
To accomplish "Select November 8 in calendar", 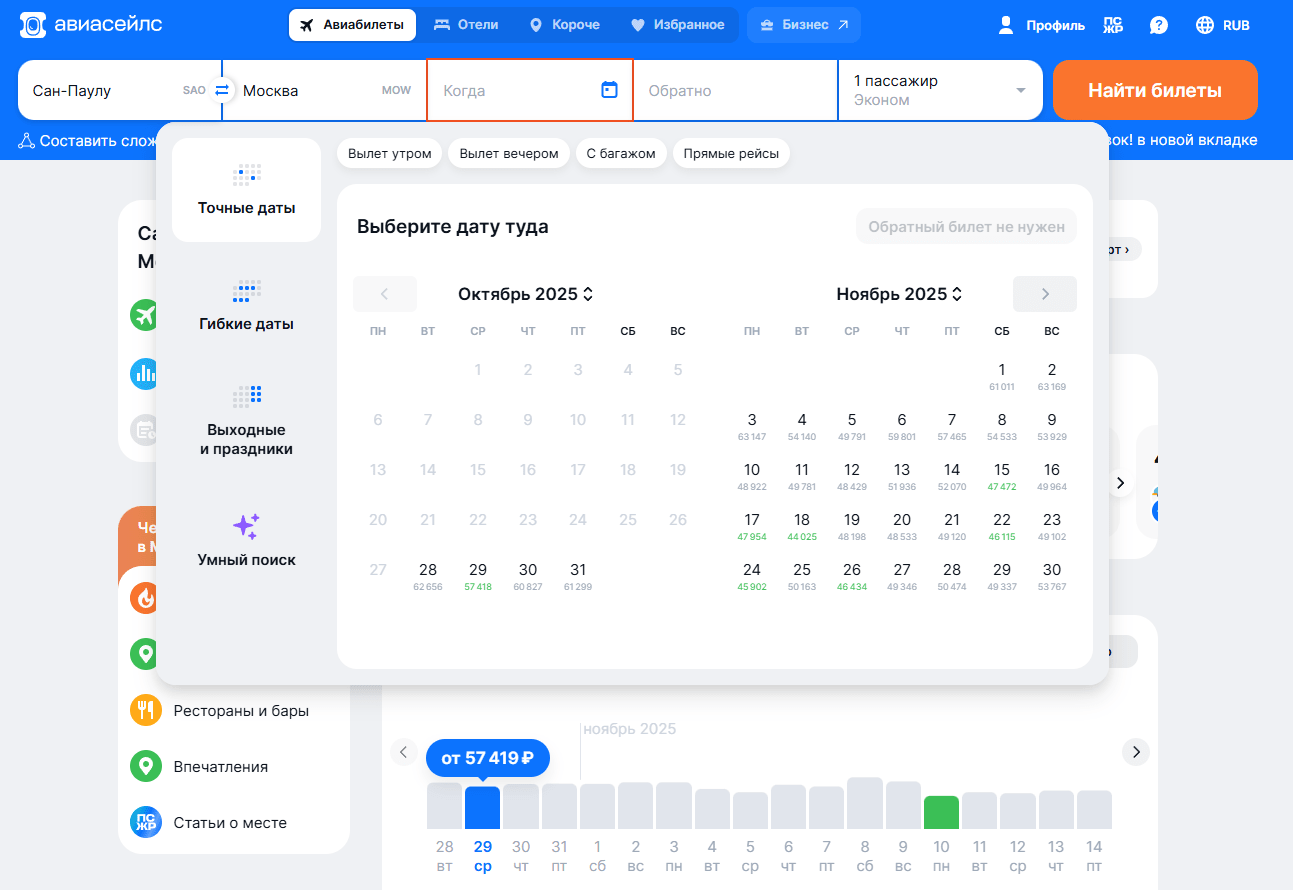I will point(1002,426).
